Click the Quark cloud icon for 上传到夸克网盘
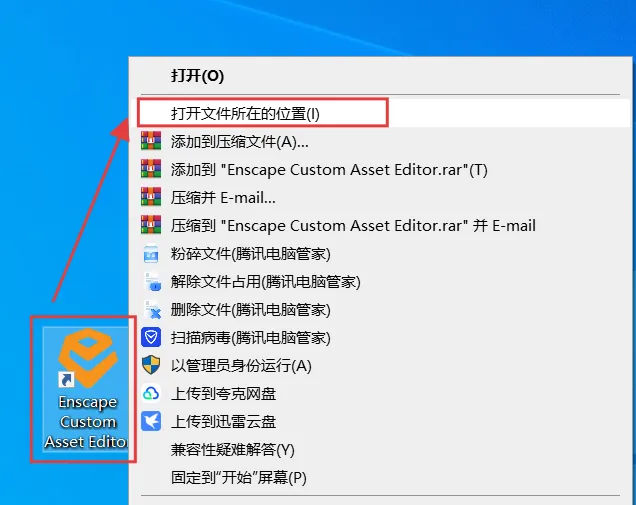 [x=151, y=393]
